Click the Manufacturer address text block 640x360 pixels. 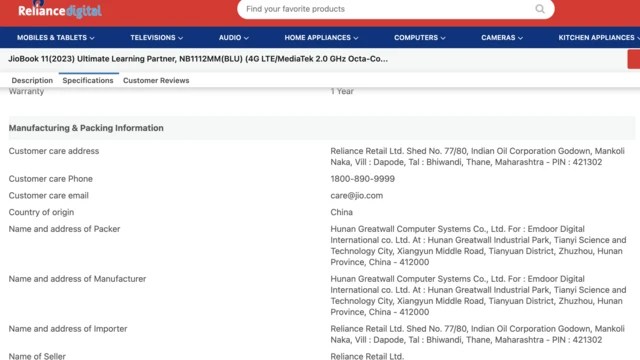[478, 295]
